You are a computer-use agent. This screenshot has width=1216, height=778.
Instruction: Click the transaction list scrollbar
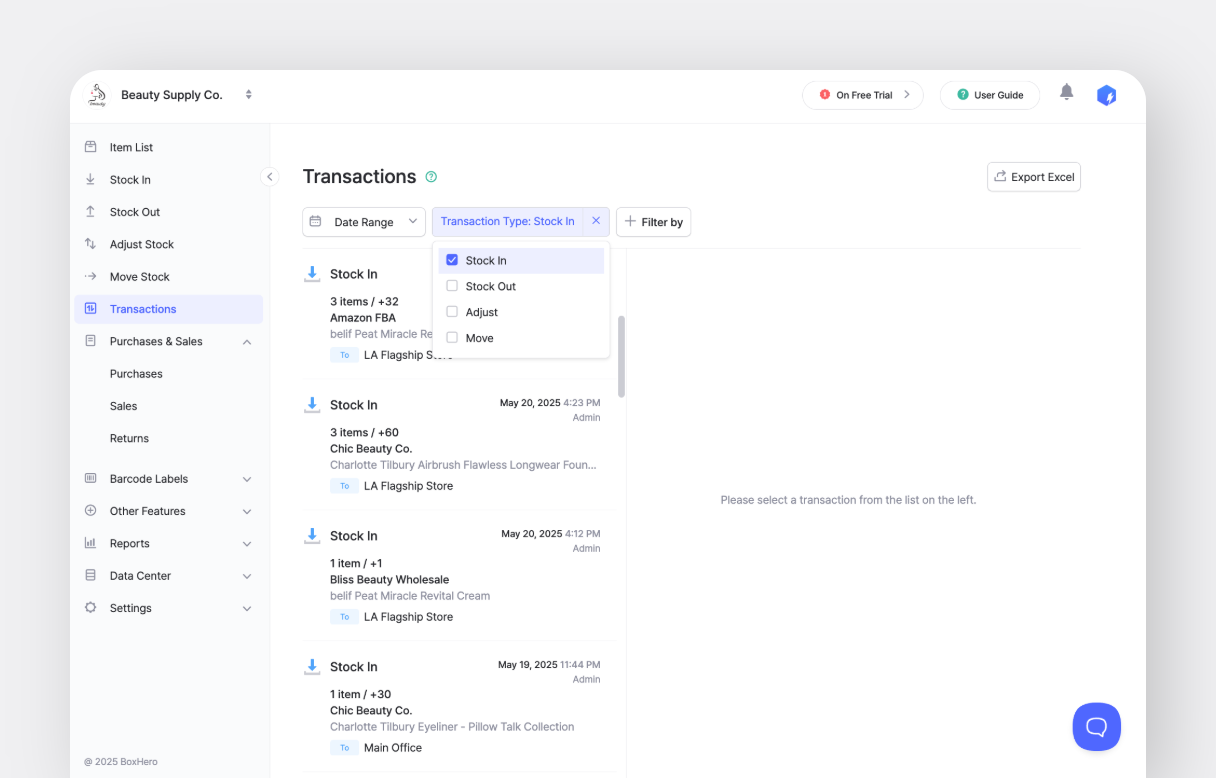click(621, 356)
